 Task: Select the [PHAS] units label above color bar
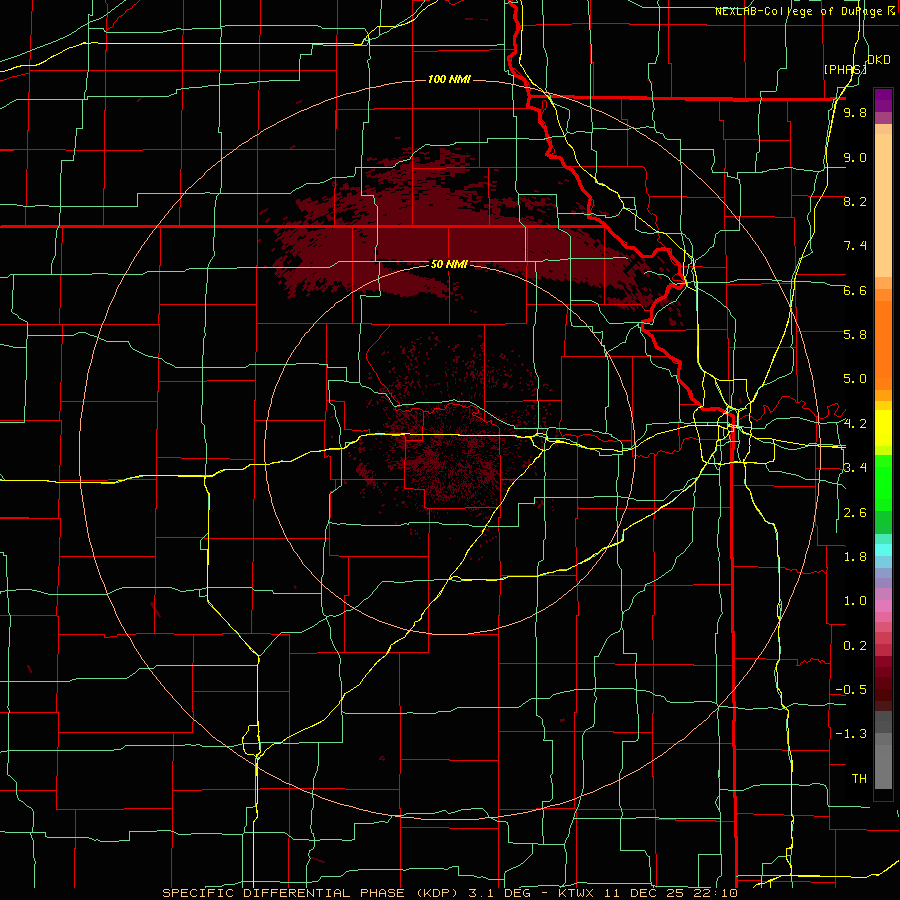845,69
